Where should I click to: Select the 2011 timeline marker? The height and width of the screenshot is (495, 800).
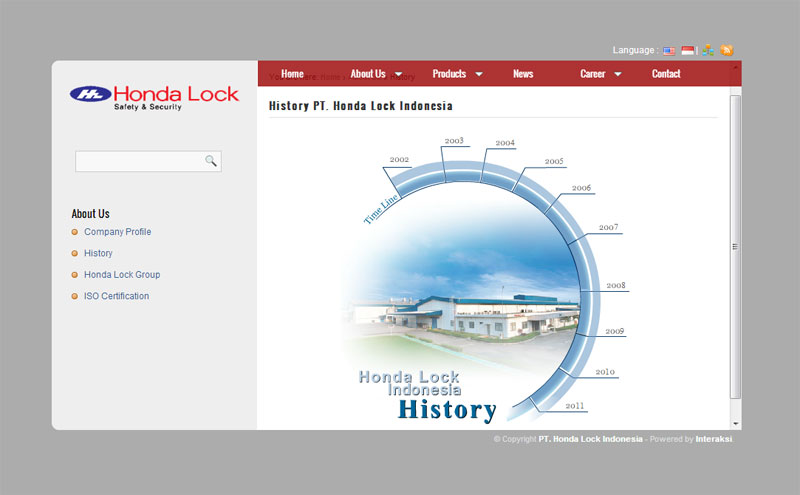[574, 406]
